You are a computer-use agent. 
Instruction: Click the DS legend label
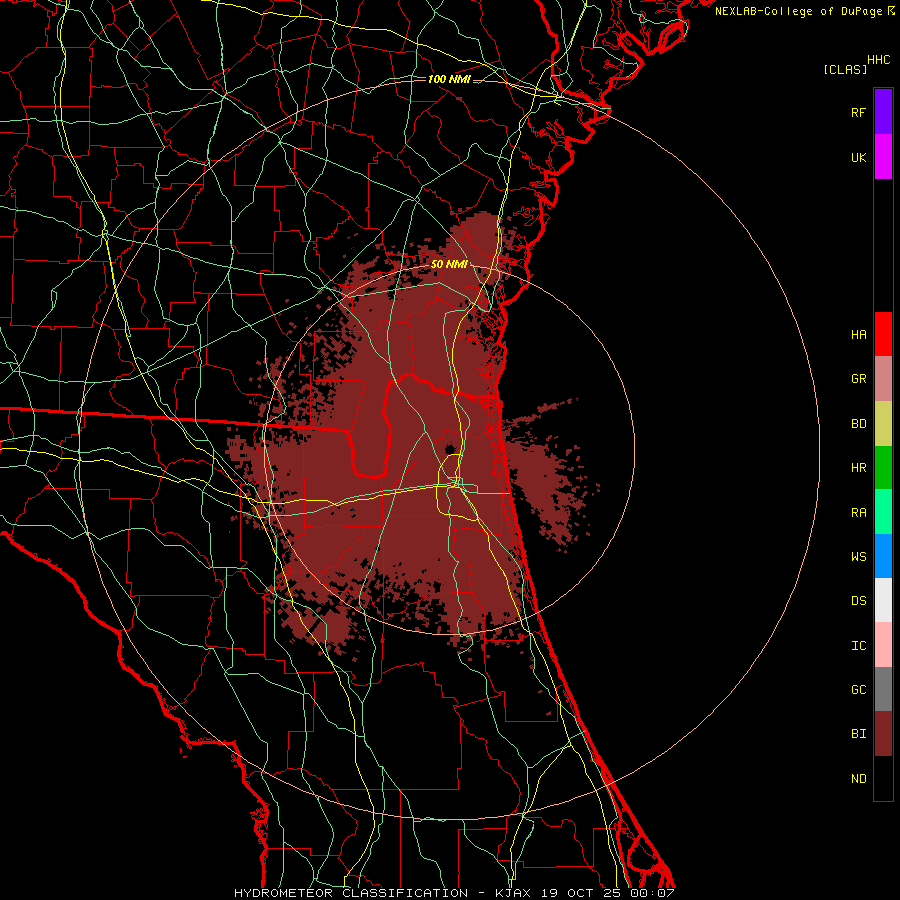(x=858, y=601)
